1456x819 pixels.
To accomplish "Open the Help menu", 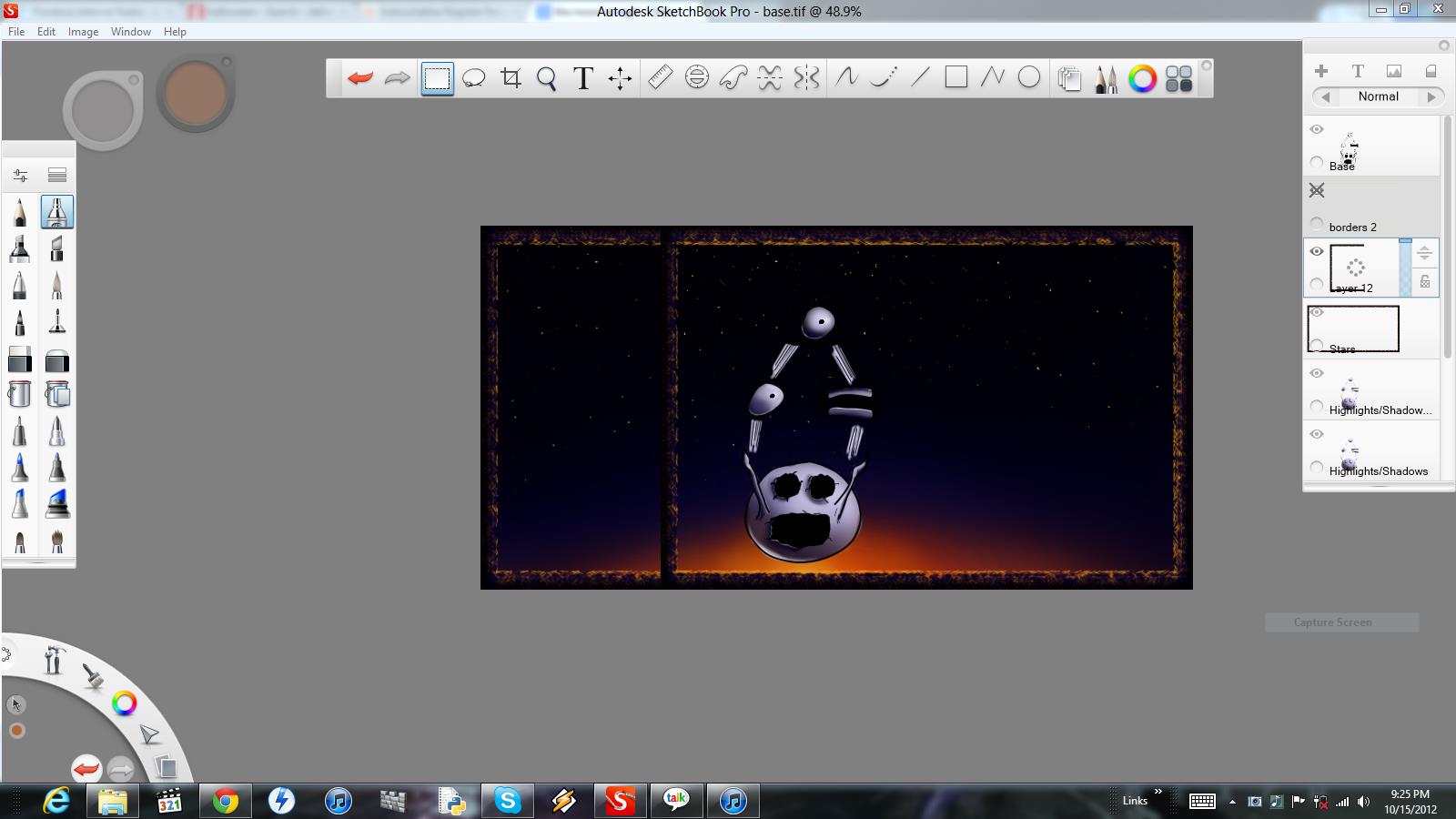I will 175,31.
